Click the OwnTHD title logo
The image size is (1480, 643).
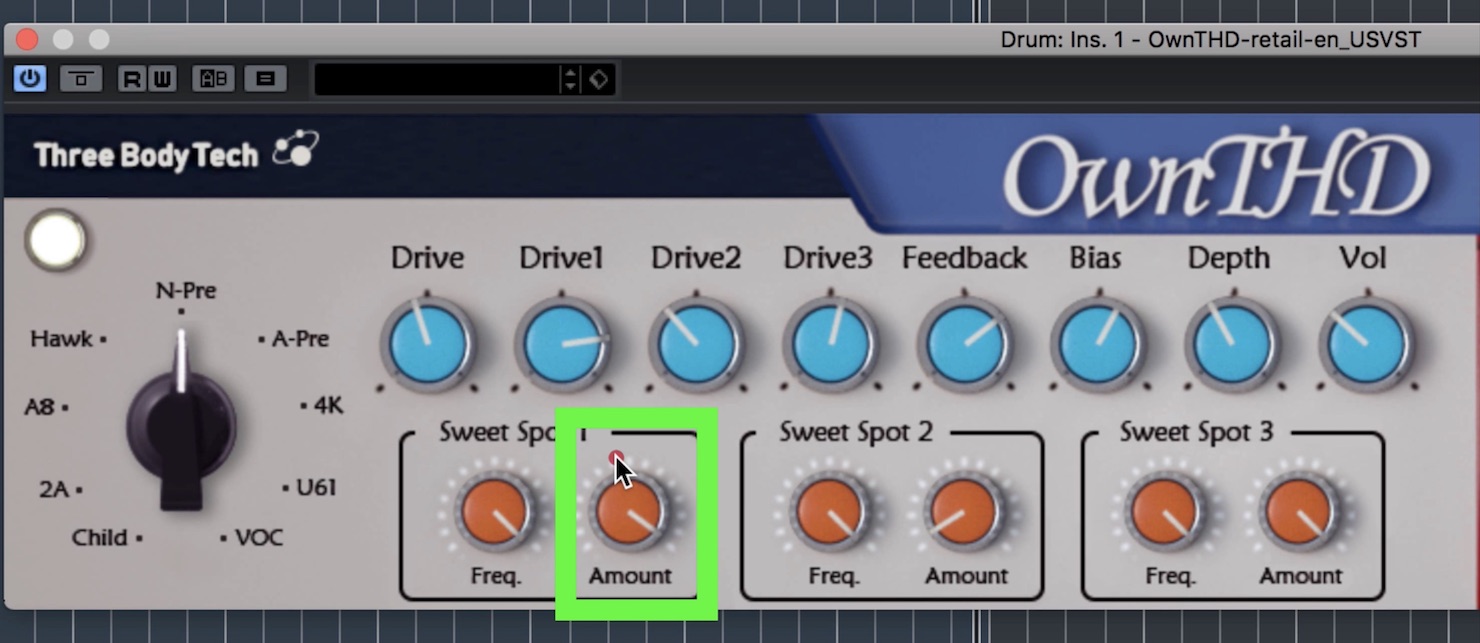pyautogui.click(x=1216, y=176)
